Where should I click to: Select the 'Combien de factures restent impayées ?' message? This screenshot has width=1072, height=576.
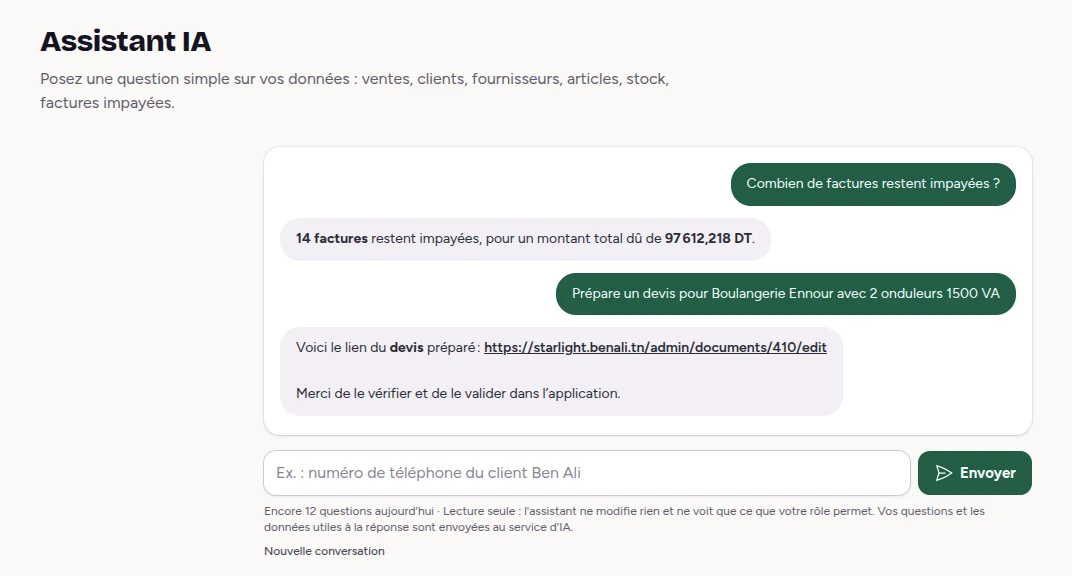(x=873, y=184)
